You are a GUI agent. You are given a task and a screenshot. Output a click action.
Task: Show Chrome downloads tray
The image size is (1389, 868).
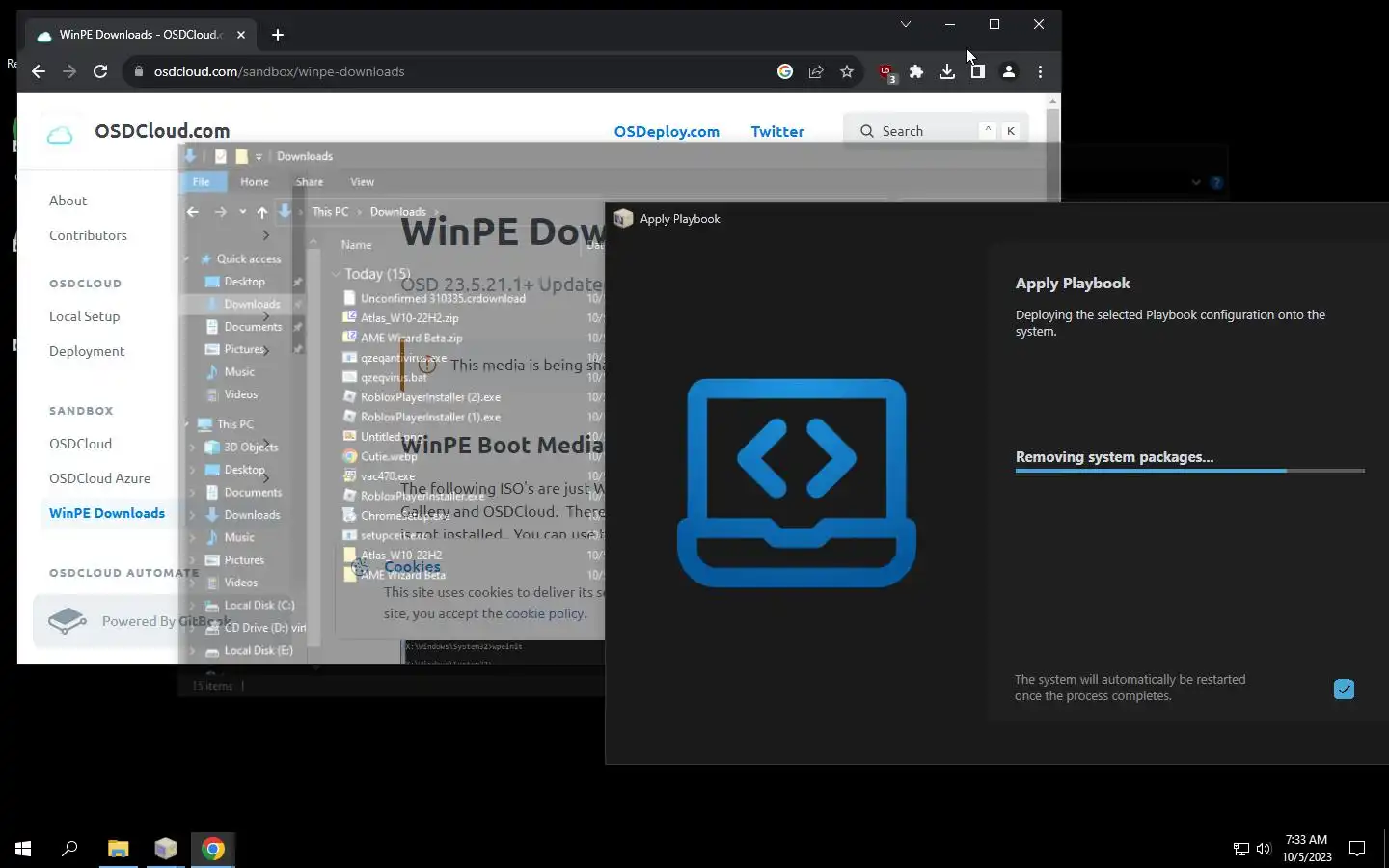pos(947,71)
